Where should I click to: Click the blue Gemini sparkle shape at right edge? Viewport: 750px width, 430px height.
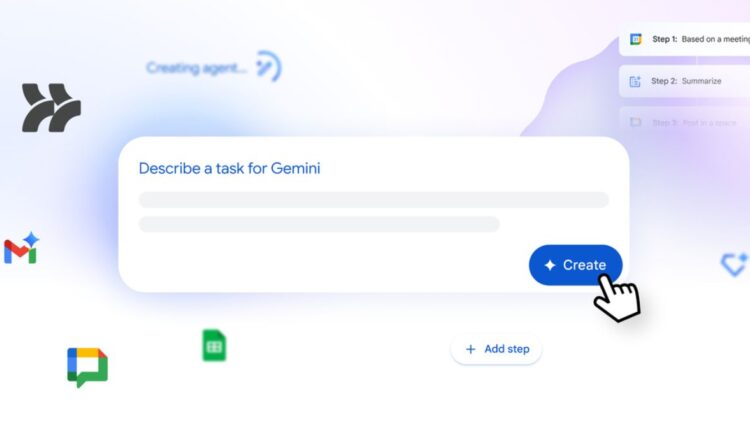(735, 264)
